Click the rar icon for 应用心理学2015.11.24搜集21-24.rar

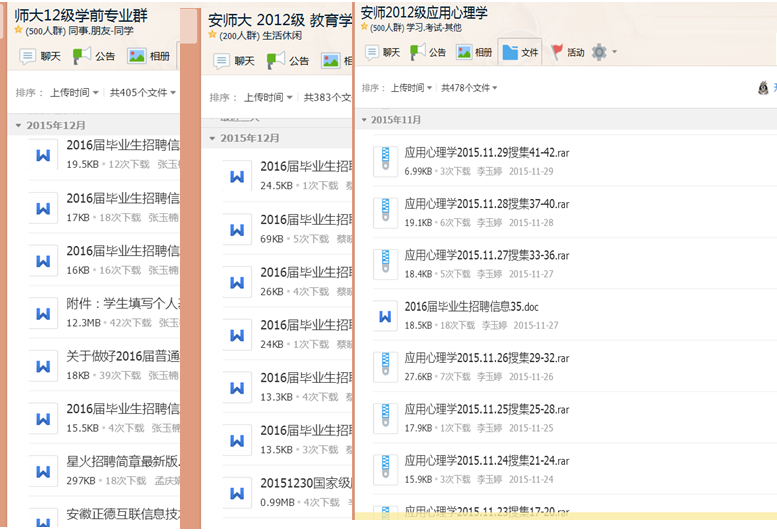385,470
